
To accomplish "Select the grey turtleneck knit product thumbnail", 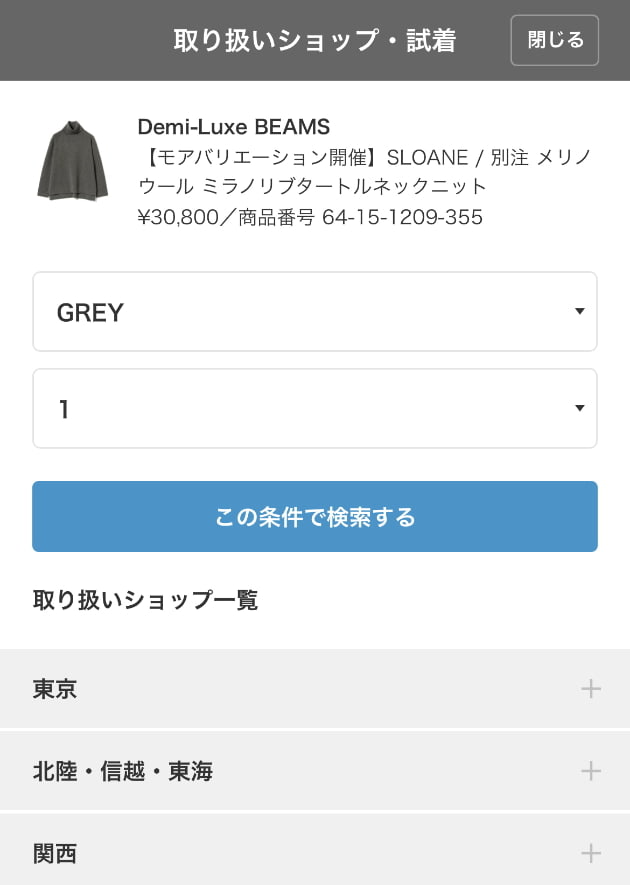I will coord(72,160).
